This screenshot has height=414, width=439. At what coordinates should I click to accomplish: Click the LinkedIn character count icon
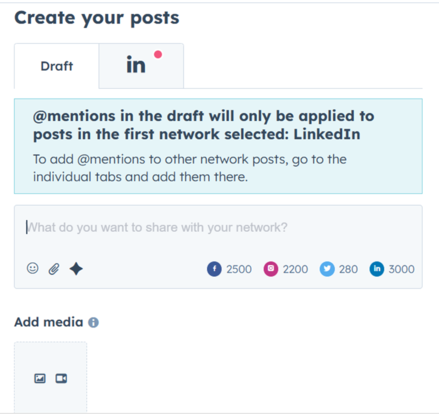point(377,269)
